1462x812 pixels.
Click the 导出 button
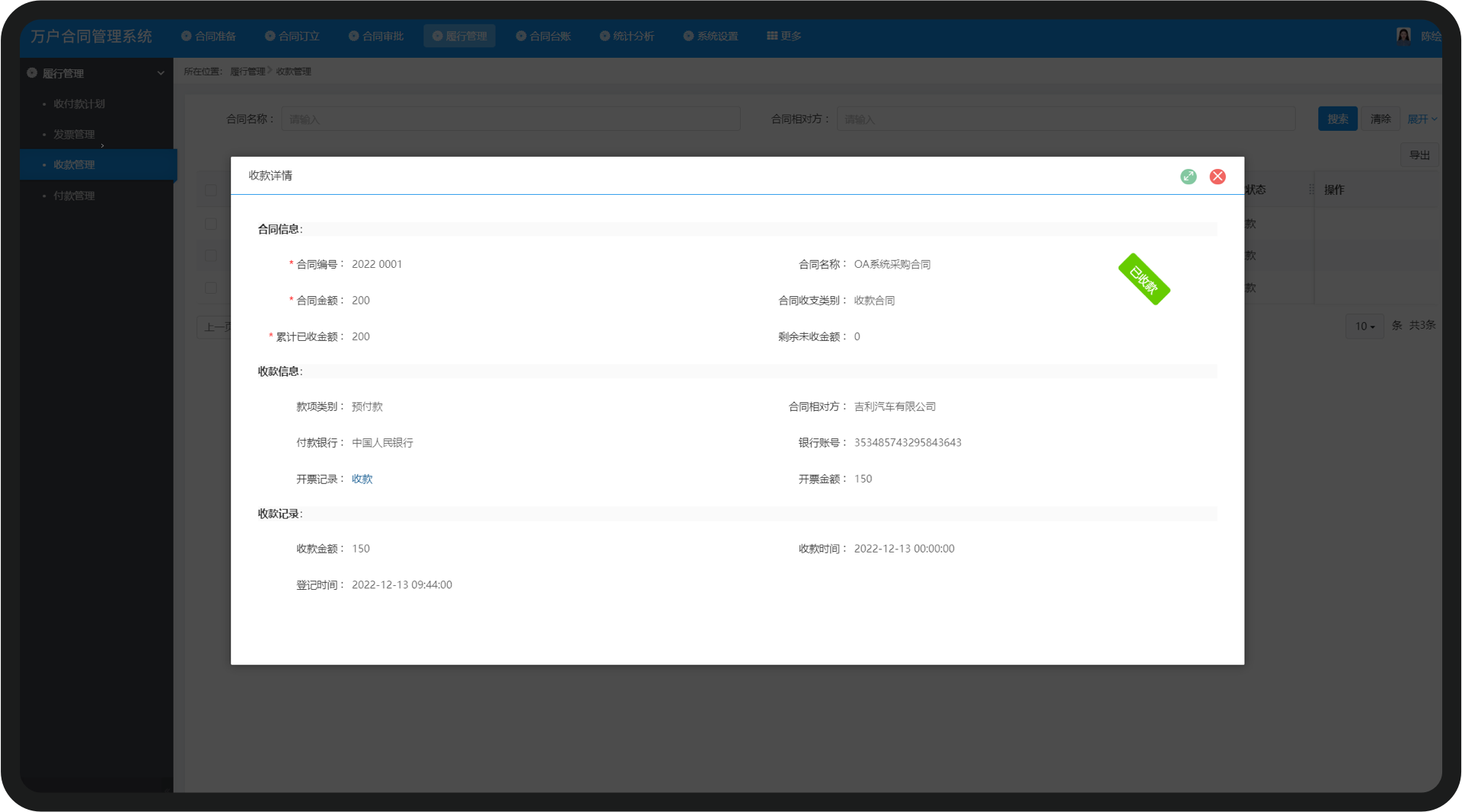[1419, 154]
